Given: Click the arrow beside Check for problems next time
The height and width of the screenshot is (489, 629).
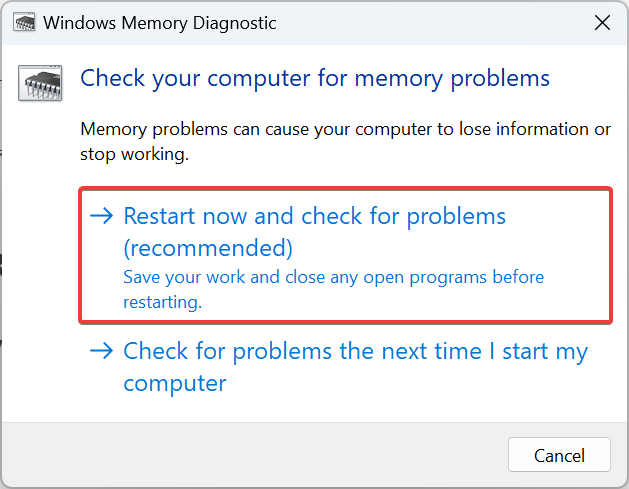Looking at the screenshot, I should [x=103, y=352].
